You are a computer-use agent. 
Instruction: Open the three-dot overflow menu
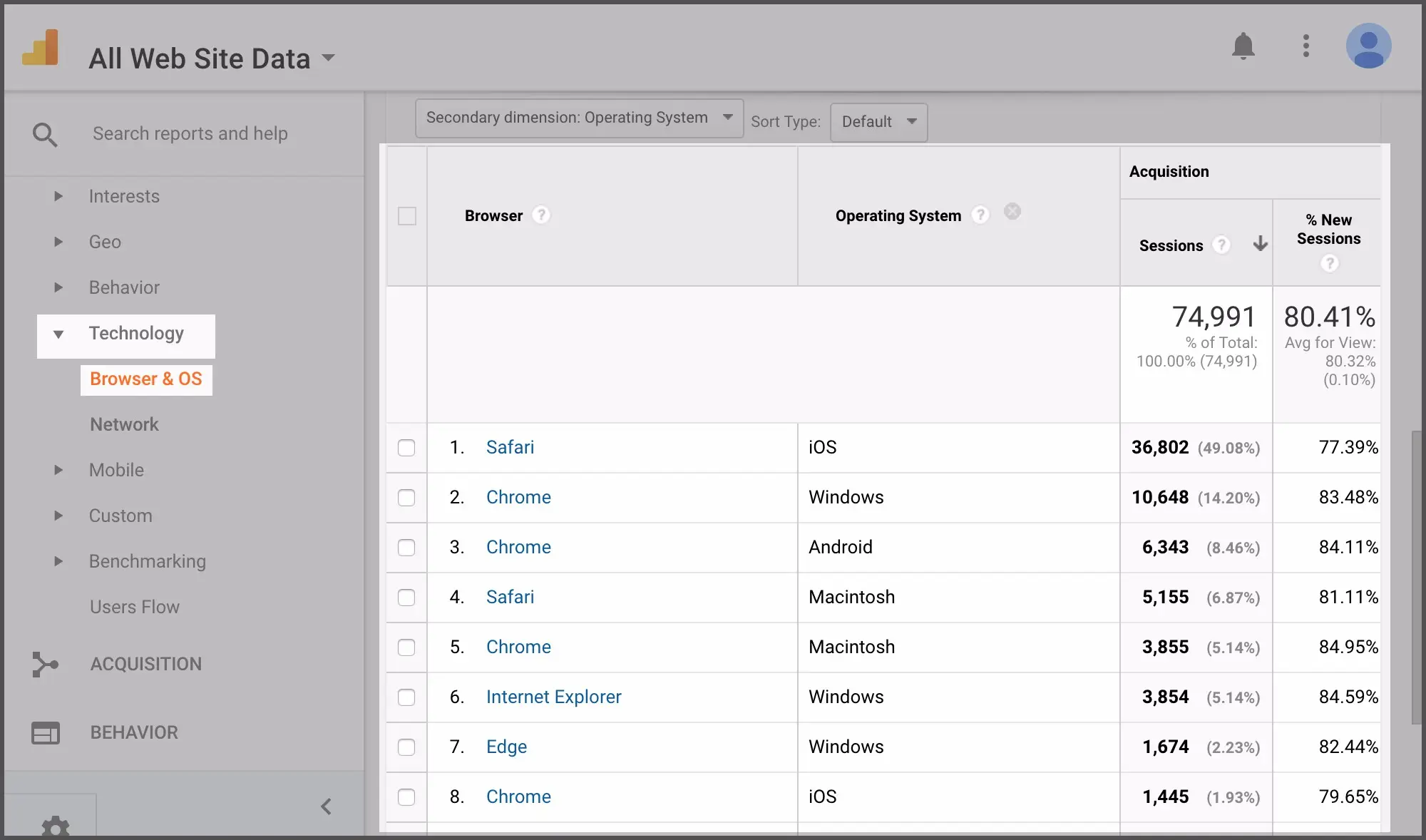[1306, 46]
